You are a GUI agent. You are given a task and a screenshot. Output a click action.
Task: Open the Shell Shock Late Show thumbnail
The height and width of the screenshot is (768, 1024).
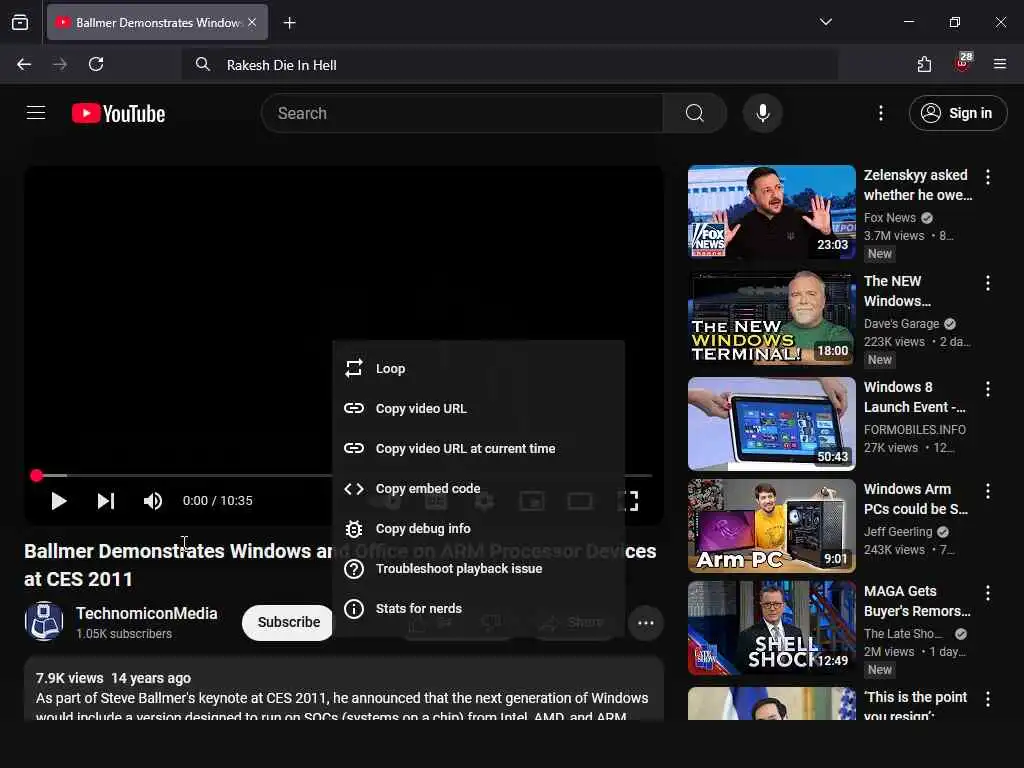click(x=771, y=628)
